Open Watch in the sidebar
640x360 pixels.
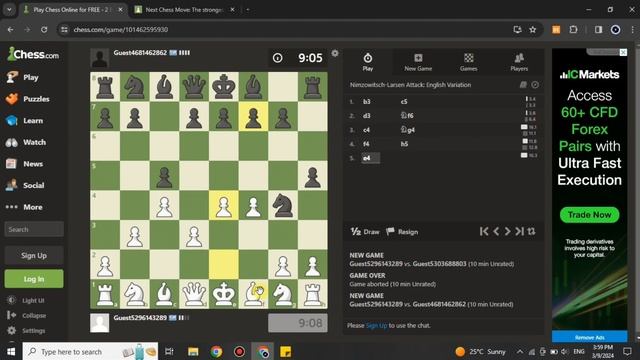pyautogui.click(x=26, y=142)
